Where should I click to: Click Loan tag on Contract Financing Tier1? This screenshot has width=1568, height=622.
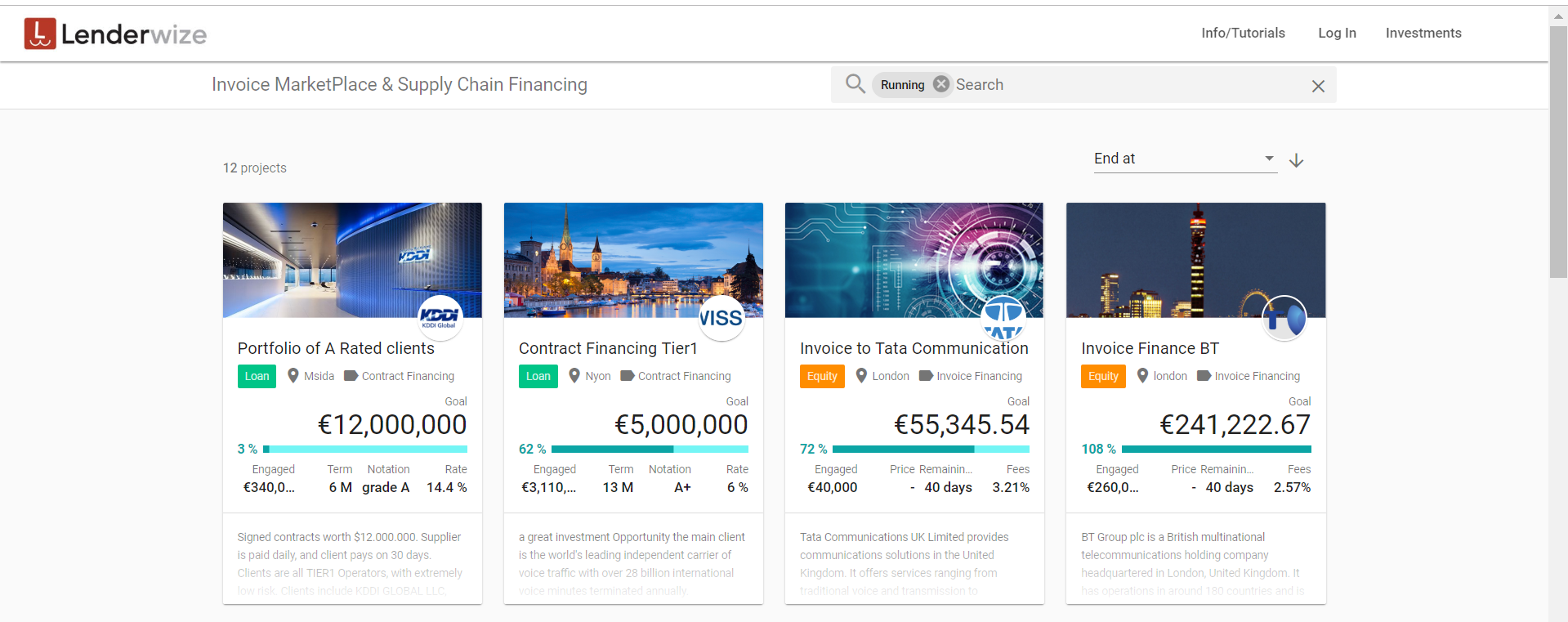pyautogui.click(x=538, y=376)
